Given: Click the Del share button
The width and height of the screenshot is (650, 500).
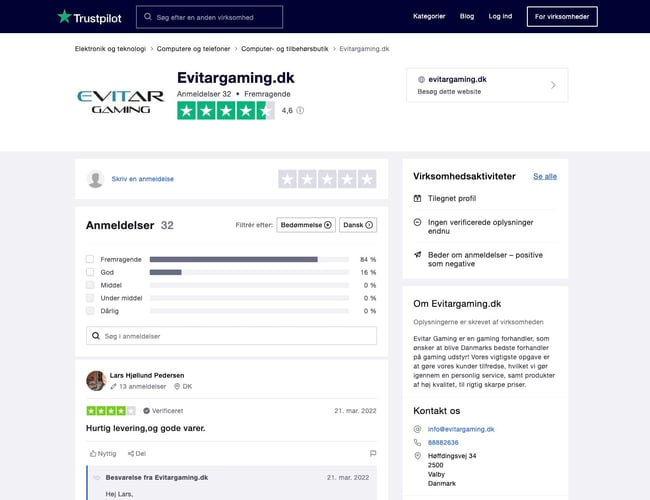Looking at the screenshot, I should pyautogui.click(x=137, y=454).
